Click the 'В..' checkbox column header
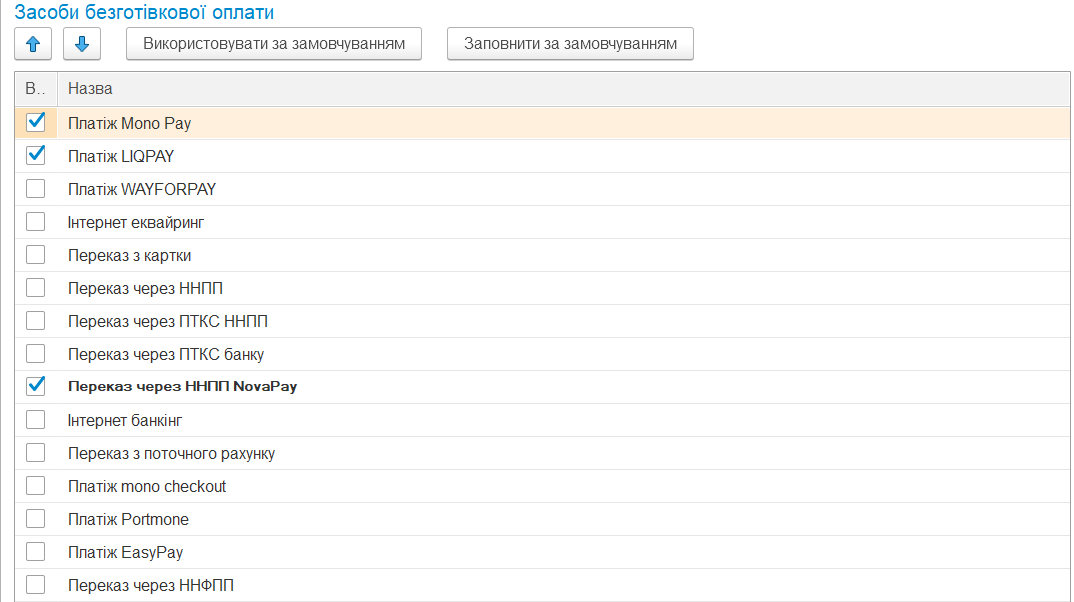The height and width of the screenshot is (602, 1074). click(x=35, y=89)
